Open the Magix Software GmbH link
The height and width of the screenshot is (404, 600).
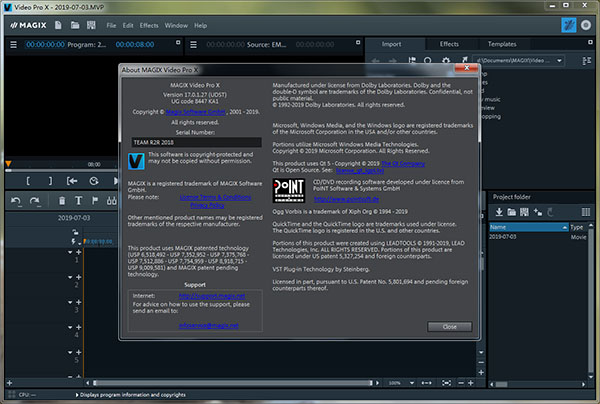tap(196, 112)
